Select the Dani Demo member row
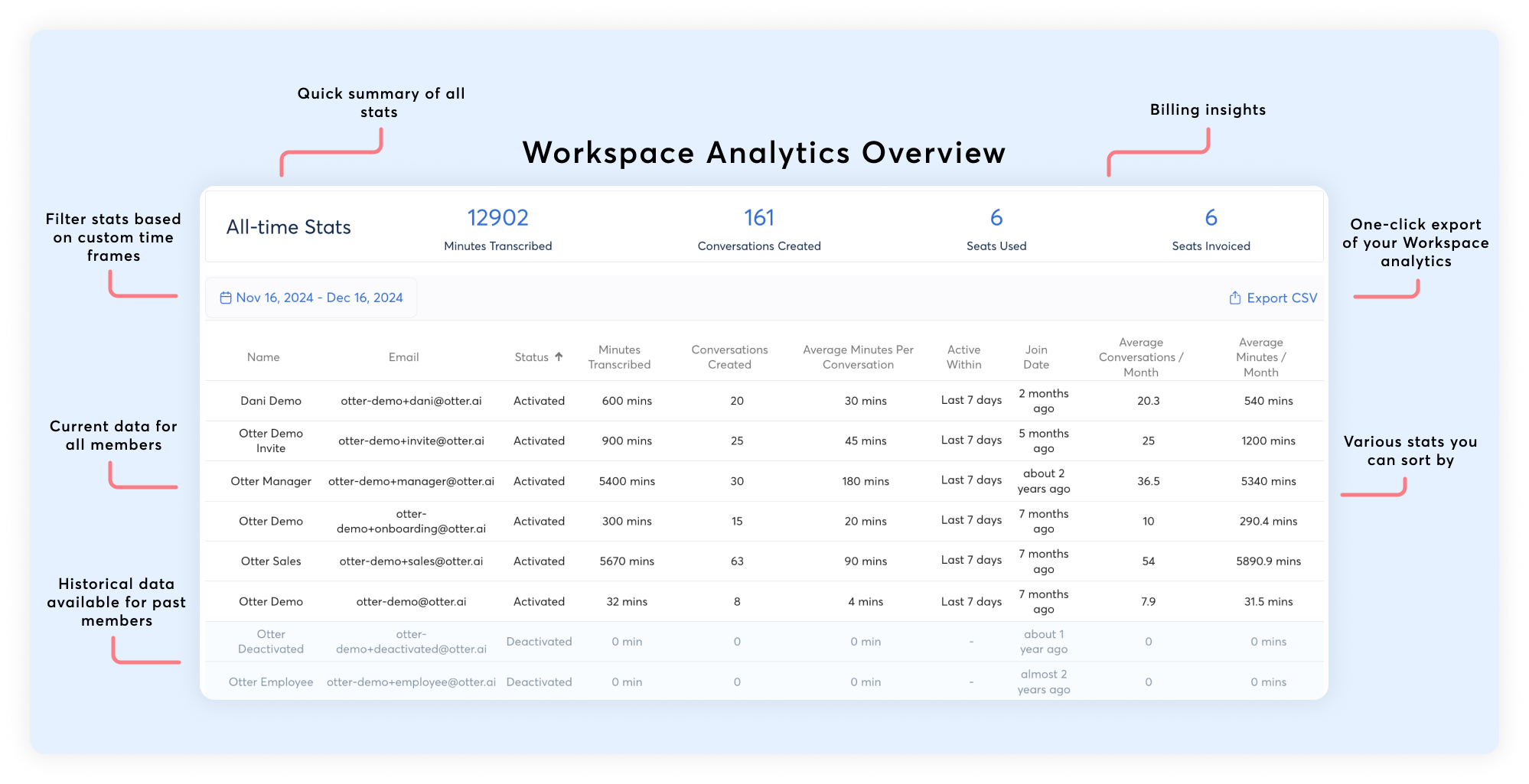The width and height of the screenshot is (1529, 784). (271, 401)
